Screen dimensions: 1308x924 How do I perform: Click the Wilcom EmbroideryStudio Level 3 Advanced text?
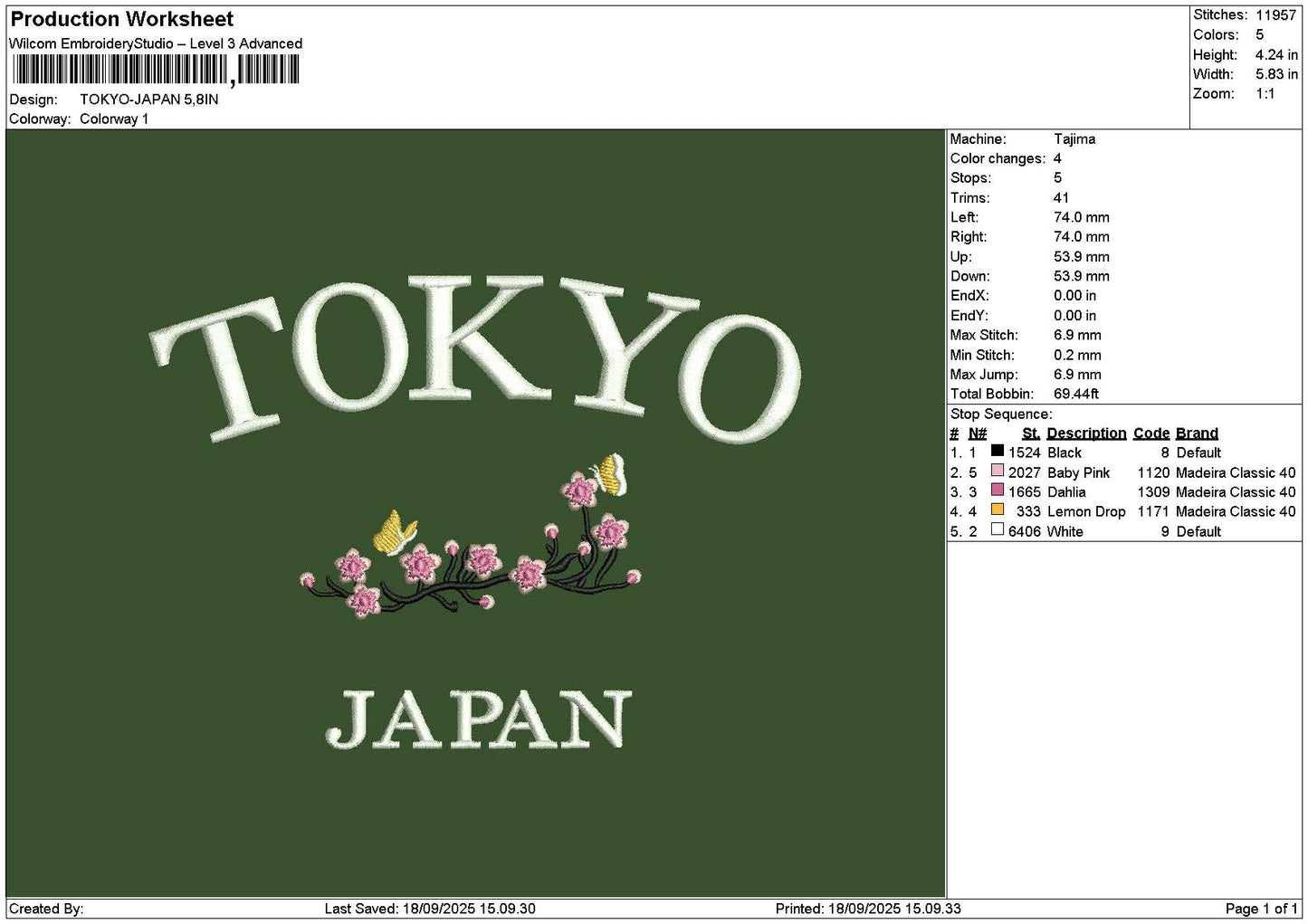pos(156,43)
